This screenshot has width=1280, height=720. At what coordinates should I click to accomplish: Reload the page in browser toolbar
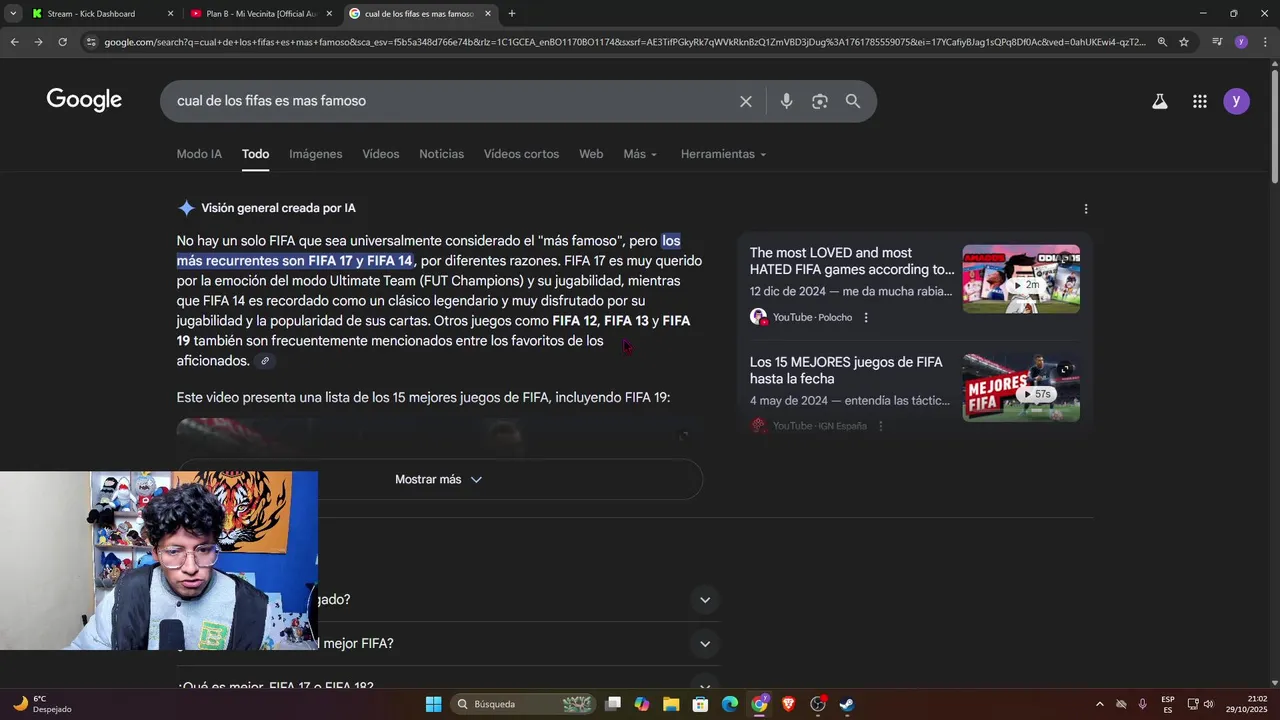(x=62, y=42)
